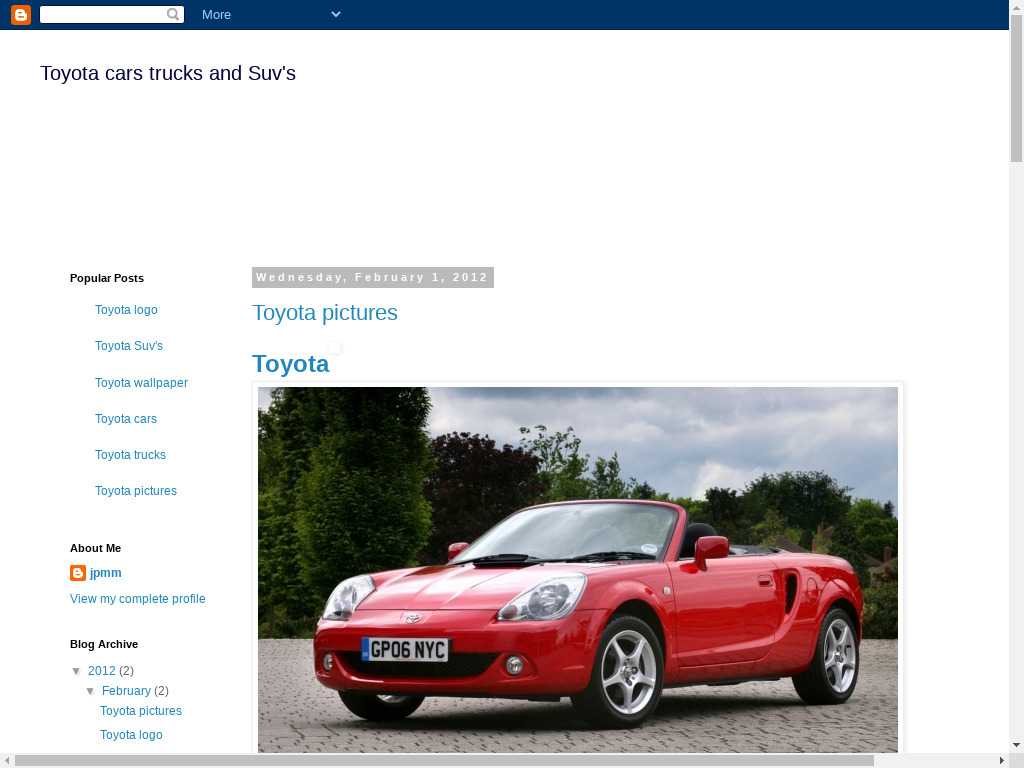Click the scroll right arrow button
1024x768 pixels.
tap(1002, 761)
